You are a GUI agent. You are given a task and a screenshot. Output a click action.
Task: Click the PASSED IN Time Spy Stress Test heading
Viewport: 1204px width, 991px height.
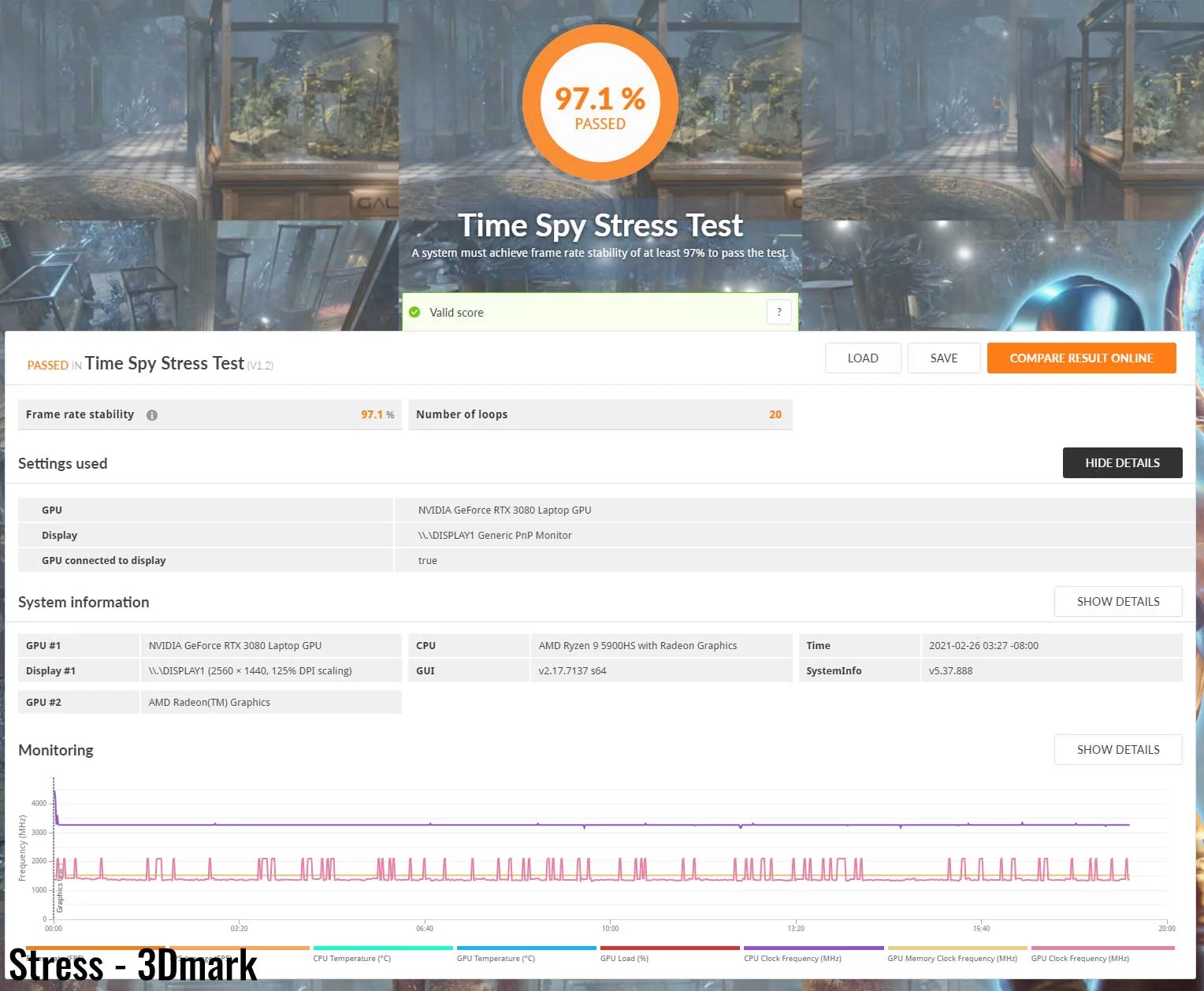150,363
